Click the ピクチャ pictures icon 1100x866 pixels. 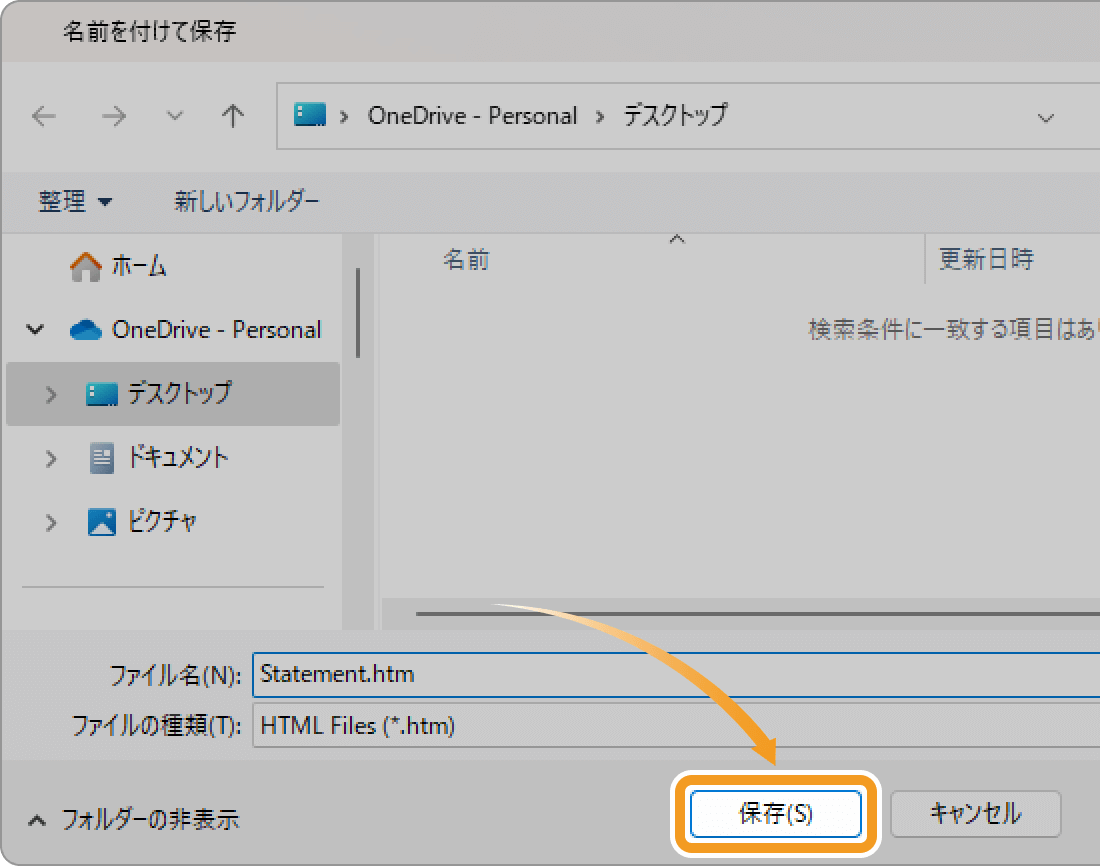point(102,522)
